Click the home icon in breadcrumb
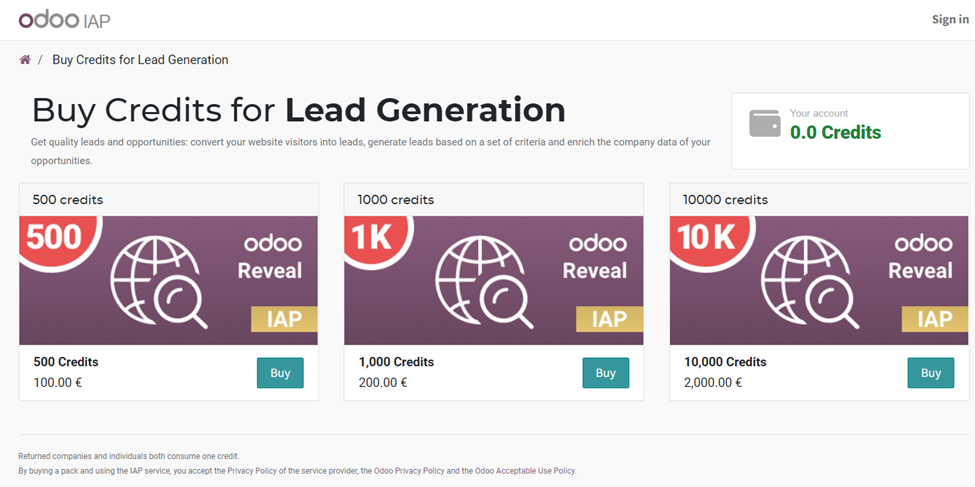Viewport: 975px width, 487px height. pyautogui.click(x=25, y=60)
